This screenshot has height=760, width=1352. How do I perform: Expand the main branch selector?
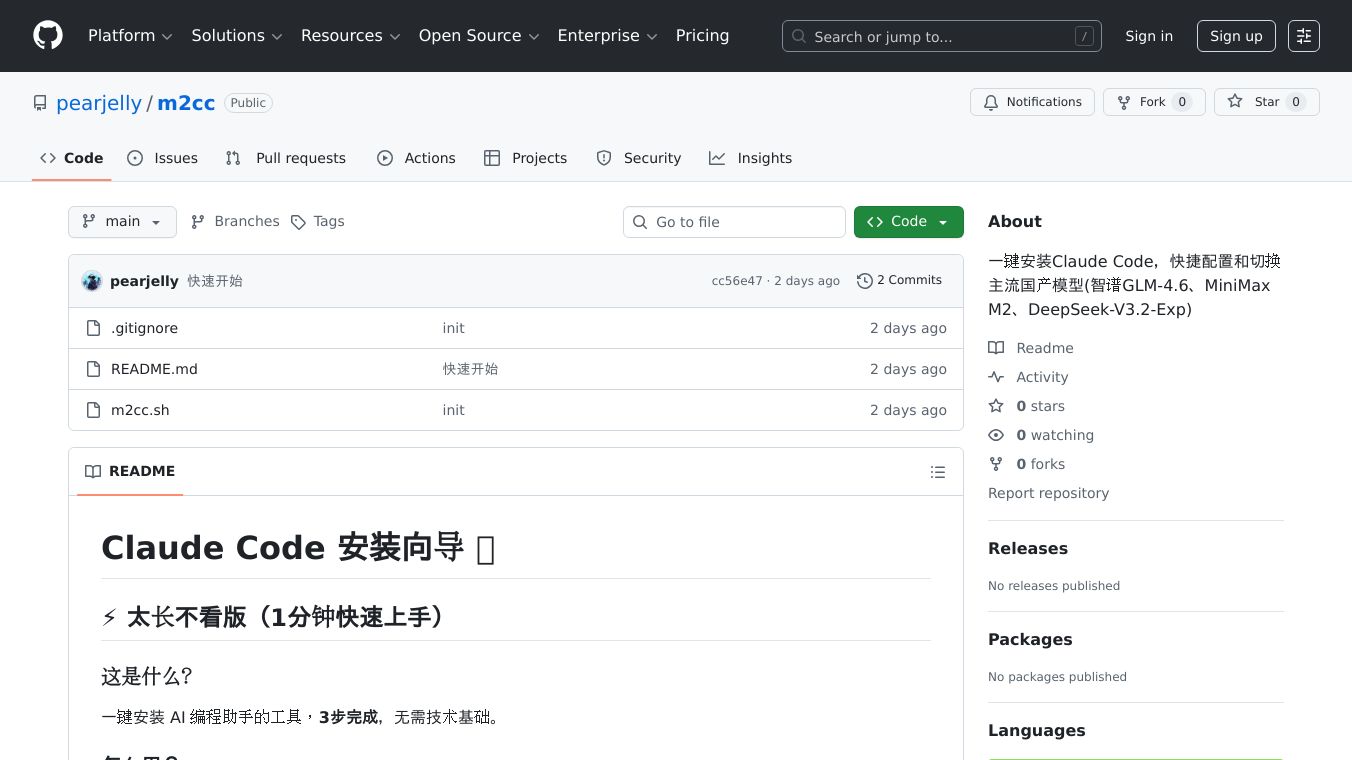pos(122,222)
